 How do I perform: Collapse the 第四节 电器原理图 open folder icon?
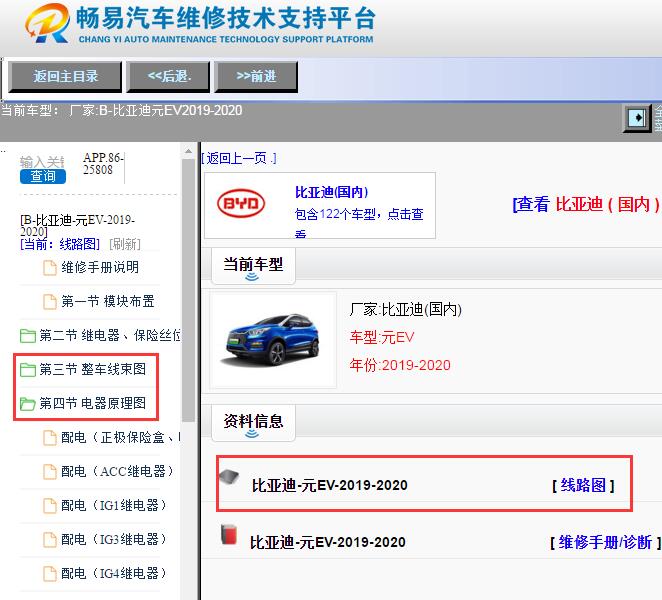pyautogui.click(x=28, y=404)
